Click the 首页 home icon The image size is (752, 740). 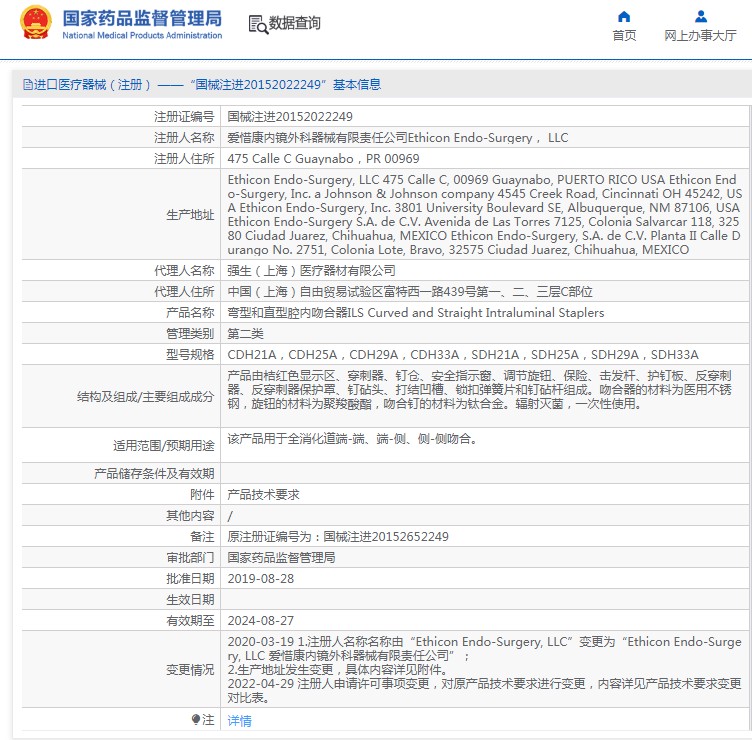pos(623,17)
